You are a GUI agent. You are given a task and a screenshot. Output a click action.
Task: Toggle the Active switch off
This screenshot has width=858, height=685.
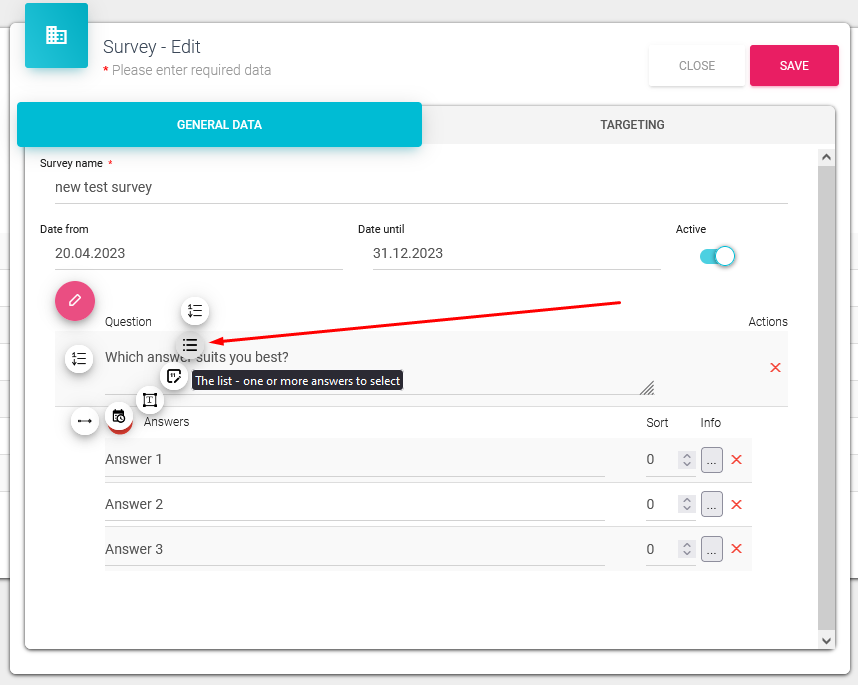click(x=718, y=256)
